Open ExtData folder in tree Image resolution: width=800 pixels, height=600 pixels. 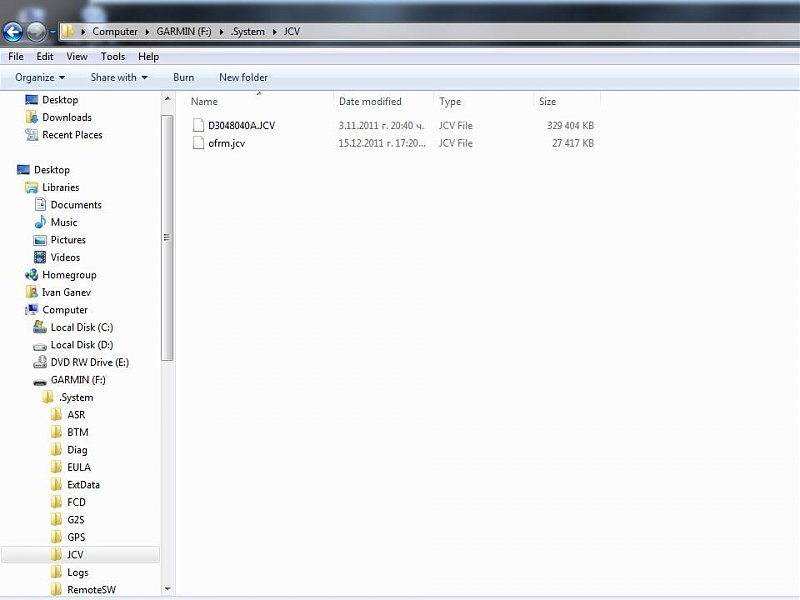click(x=83, y=485)
